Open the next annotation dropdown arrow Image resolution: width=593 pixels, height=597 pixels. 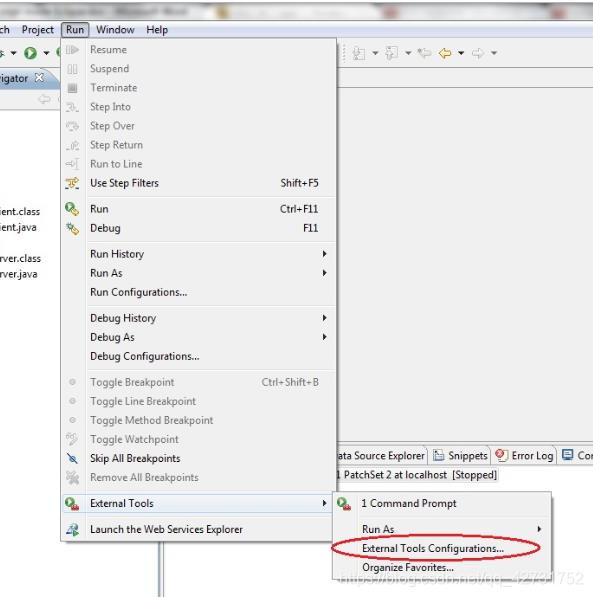(375, 53)
